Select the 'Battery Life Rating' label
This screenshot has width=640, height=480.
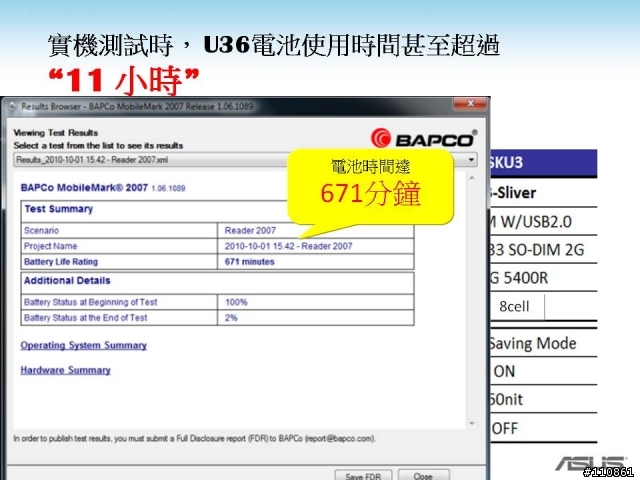61,262
